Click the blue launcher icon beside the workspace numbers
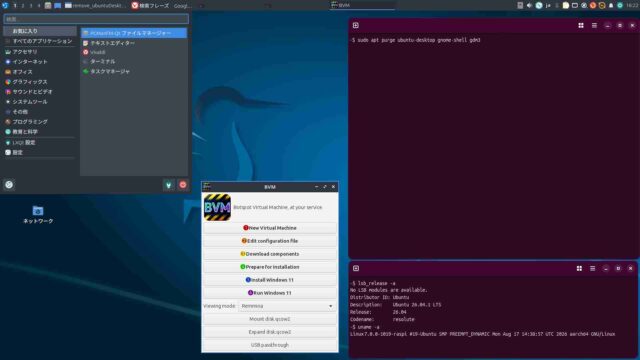The width and height of the screenshot is (640, 360). (58, 6)
